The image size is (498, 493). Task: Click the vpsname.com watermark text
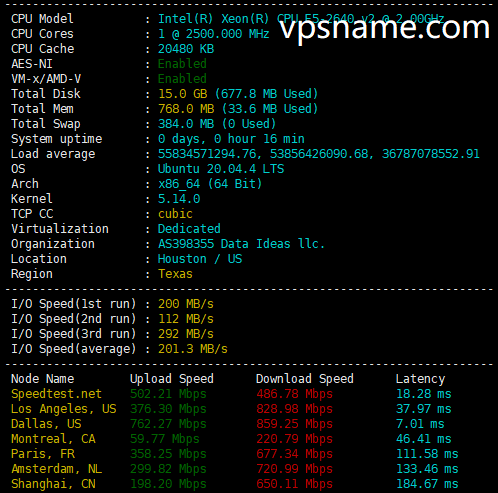pos(385,29)
